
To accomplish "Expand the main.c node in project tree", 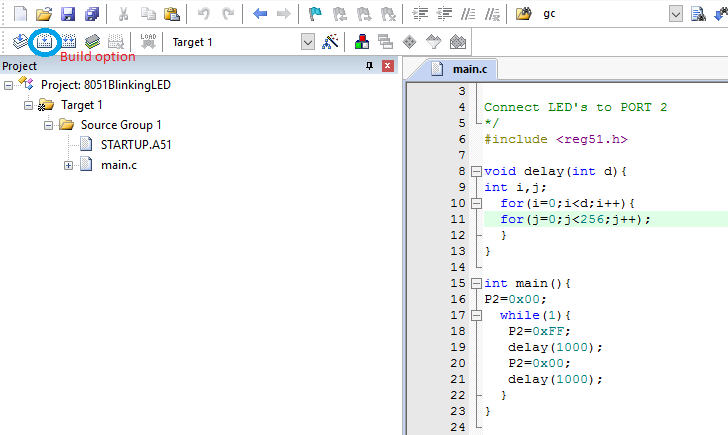I will (x=68, y=165).
